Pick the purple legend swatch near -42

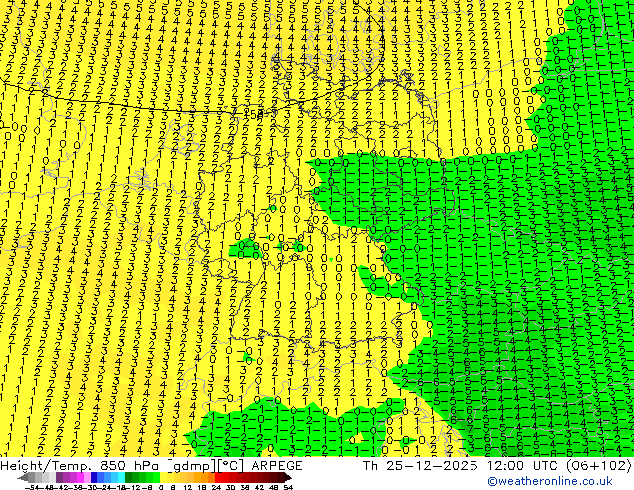[59, 477]
